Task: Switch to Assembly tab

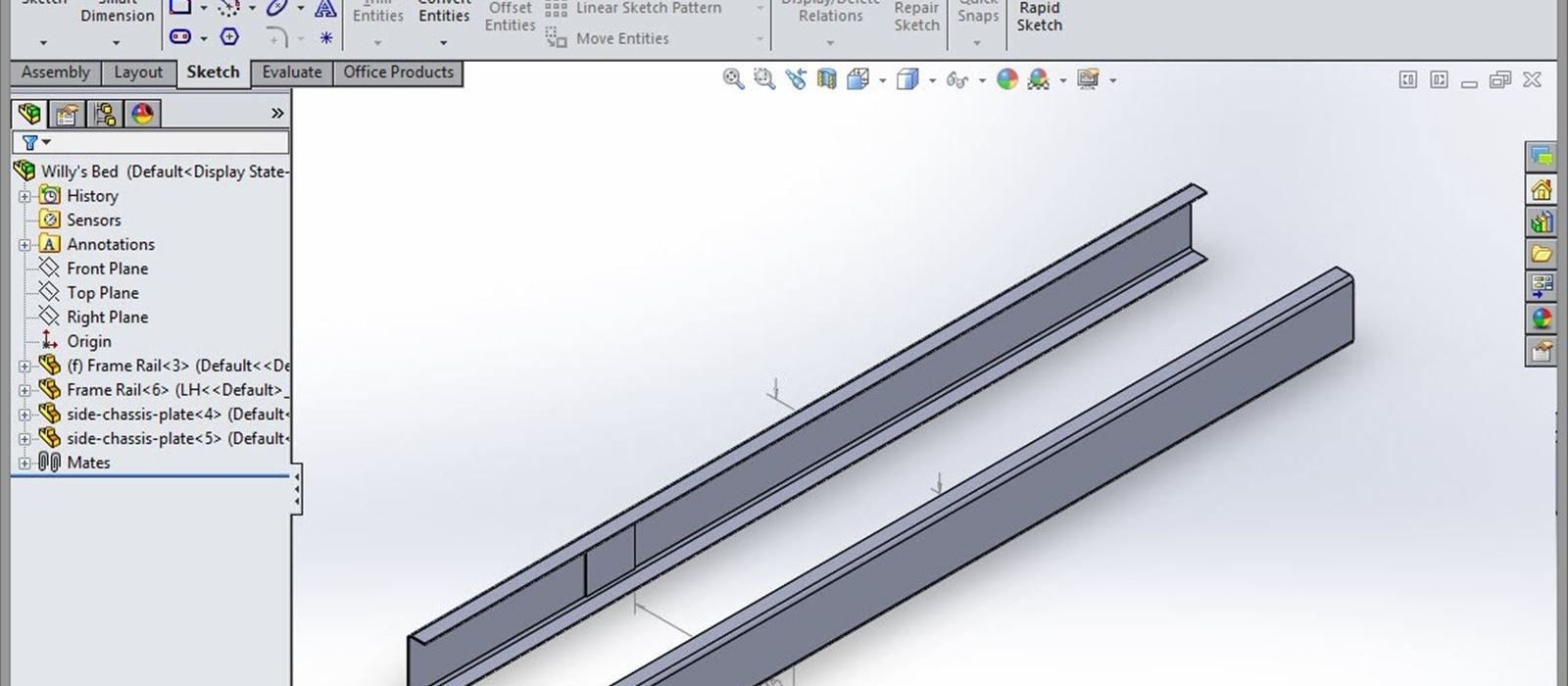Action: 55,73
